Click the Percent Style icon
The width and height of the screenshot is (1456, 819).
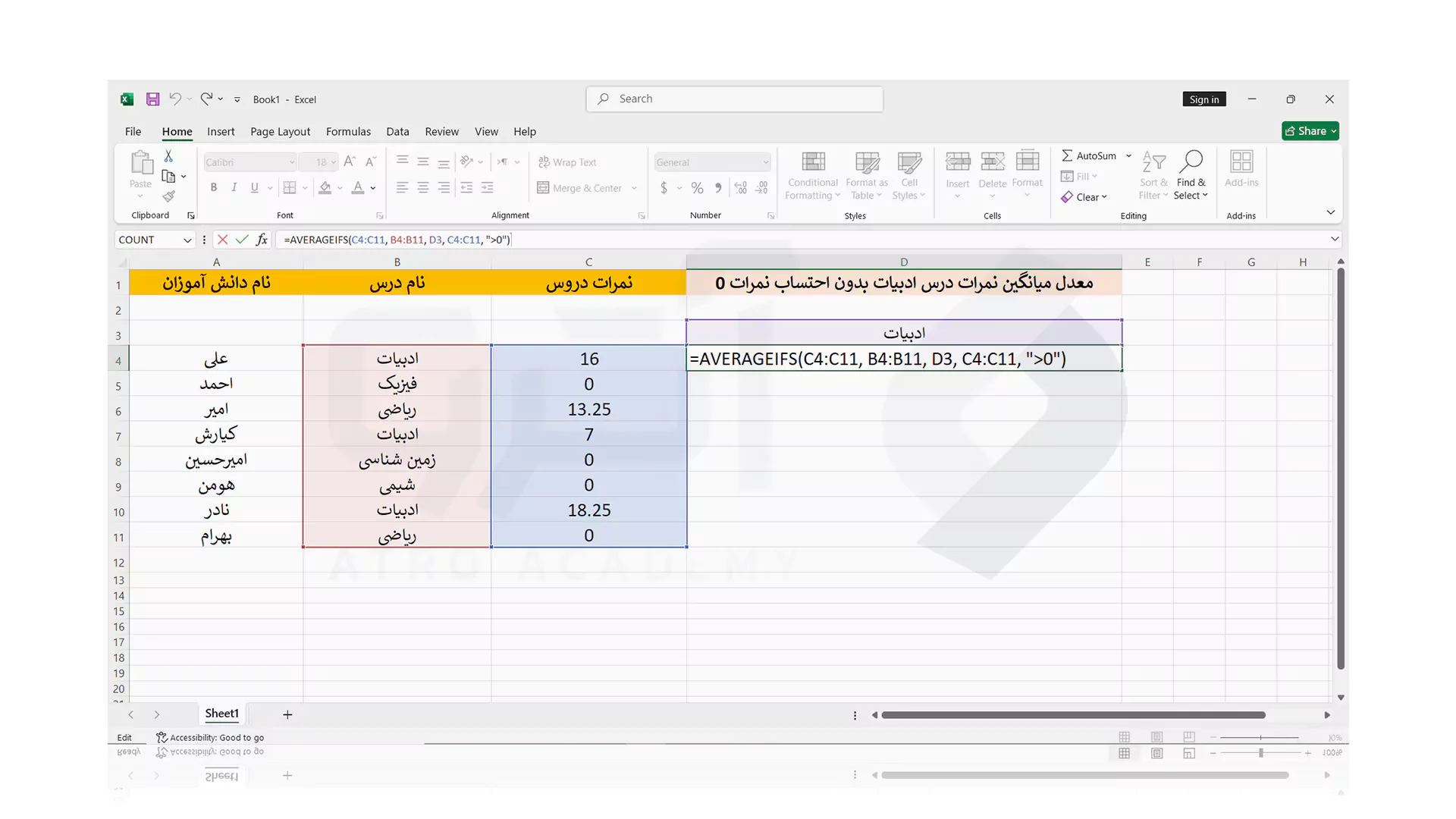pos(697,188)
